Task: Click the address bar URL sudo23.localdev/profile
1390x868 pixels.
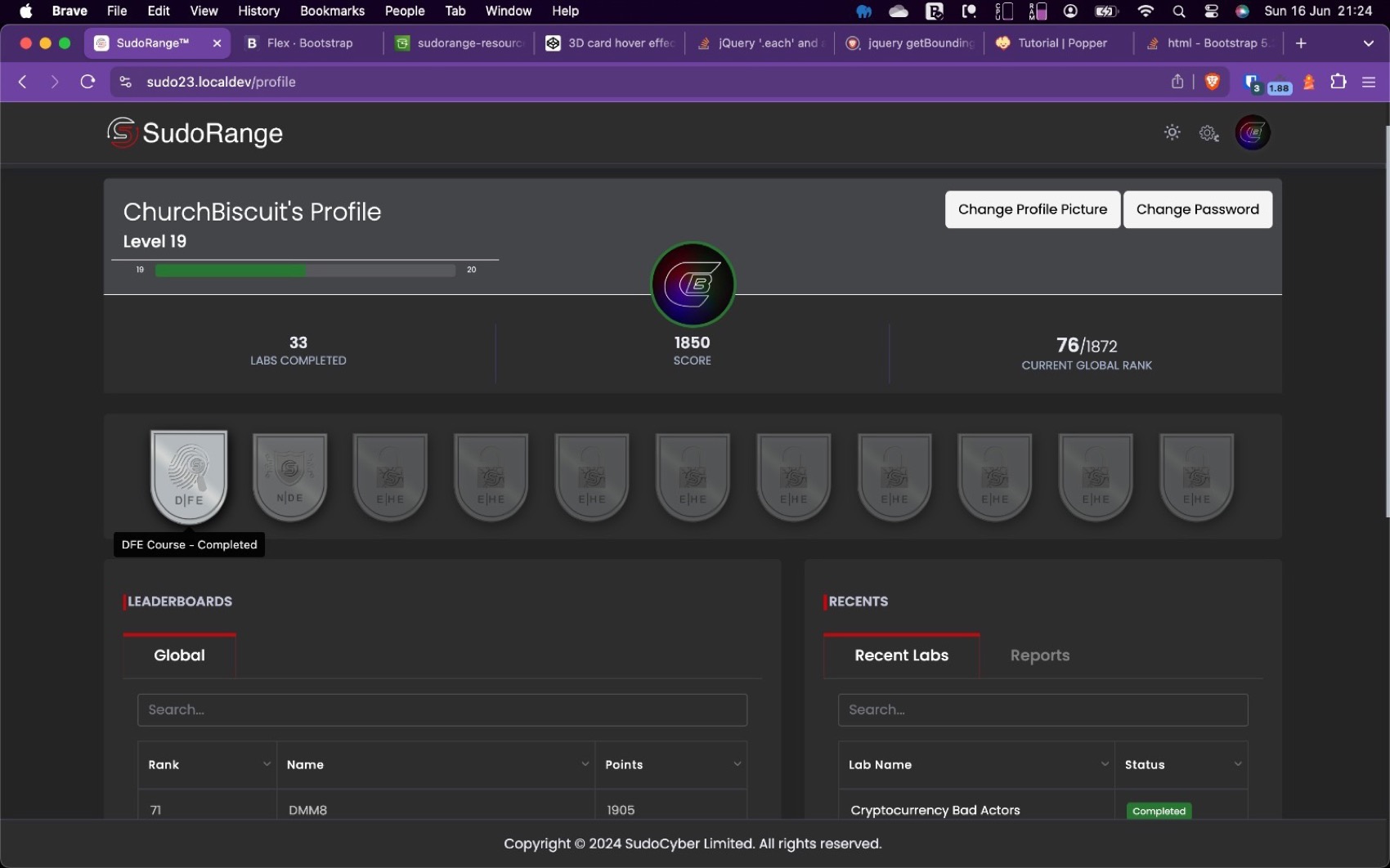Action: click(221, 82)
